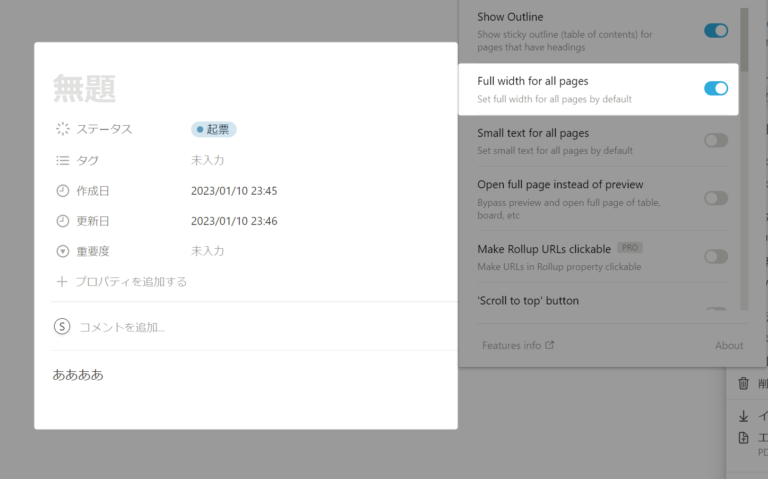Open the Features info external link
Viewport: 768px width, 479px height.
[x=517, y=346]
